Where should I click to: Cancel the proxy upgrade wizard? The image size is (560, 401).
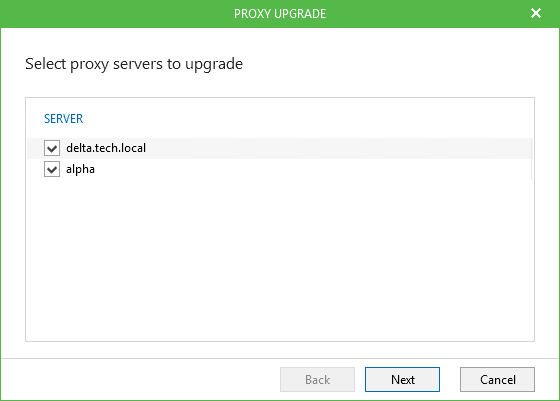coord(497,379)
